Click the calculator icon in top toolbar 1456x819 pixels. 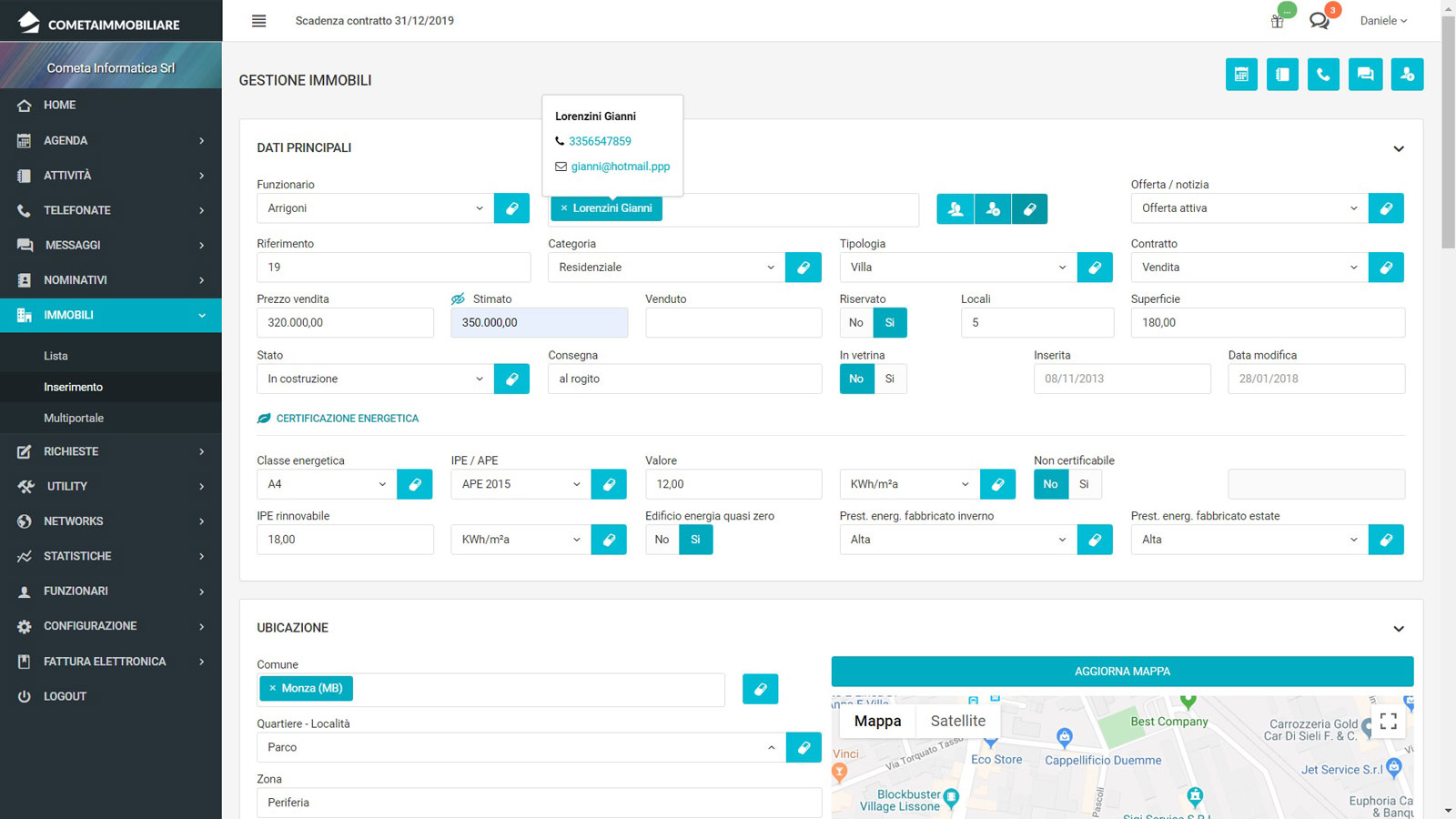[1241, 75]
